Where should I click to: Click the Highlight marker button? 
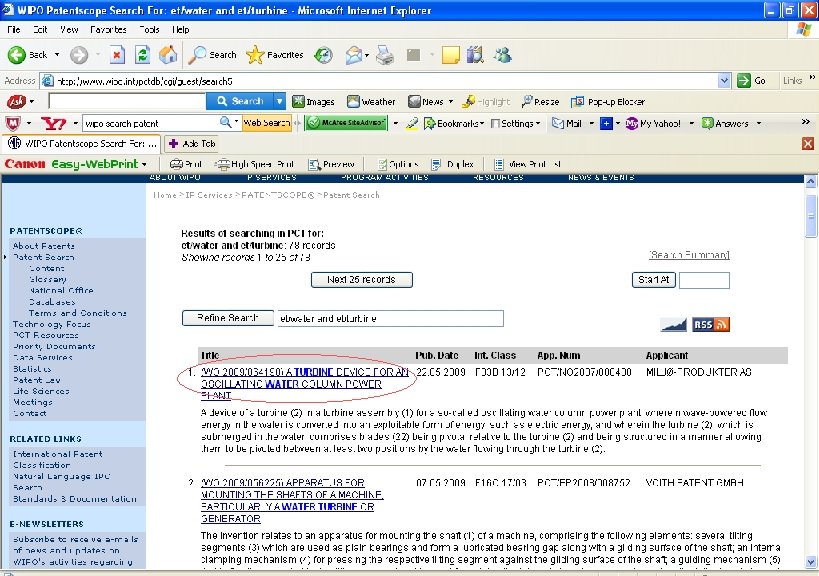tap(486, 102)
